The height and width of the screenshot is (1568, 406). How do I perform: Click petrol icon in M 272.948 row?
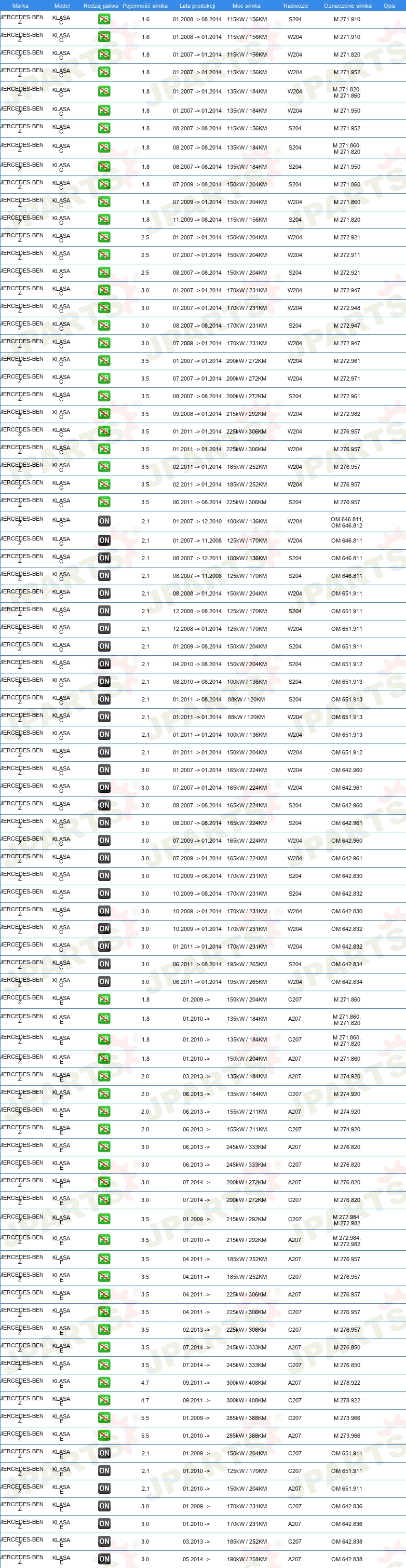104,308
